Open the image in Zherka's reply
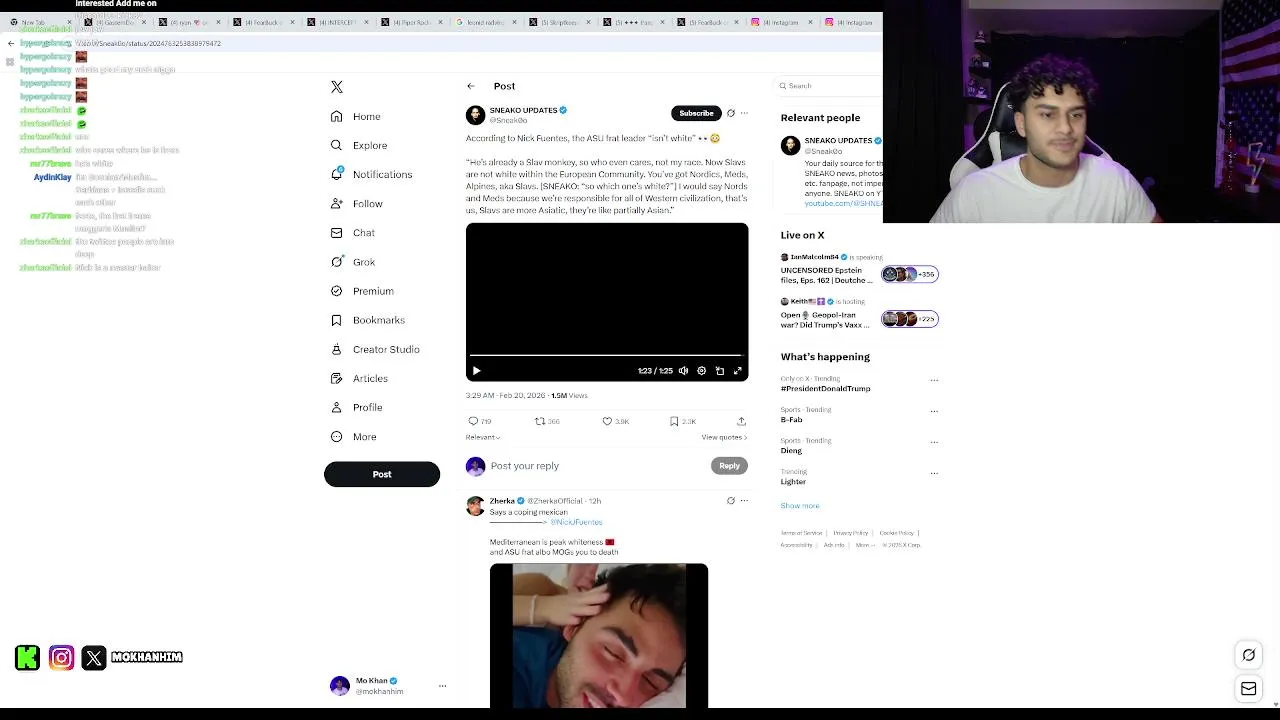1280x720 pixels. (x=599, y=636)
